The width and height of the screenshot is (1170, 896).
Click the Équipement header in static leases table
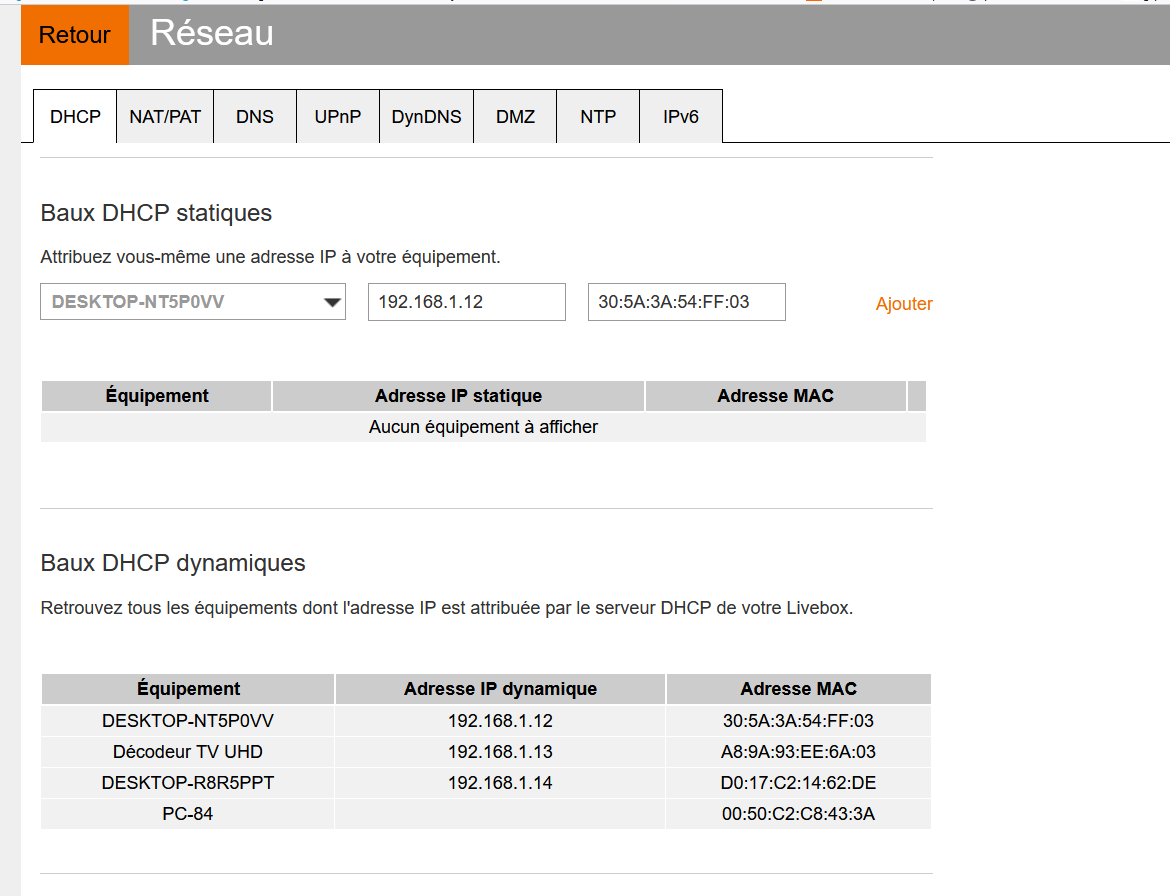coord(157,396)
